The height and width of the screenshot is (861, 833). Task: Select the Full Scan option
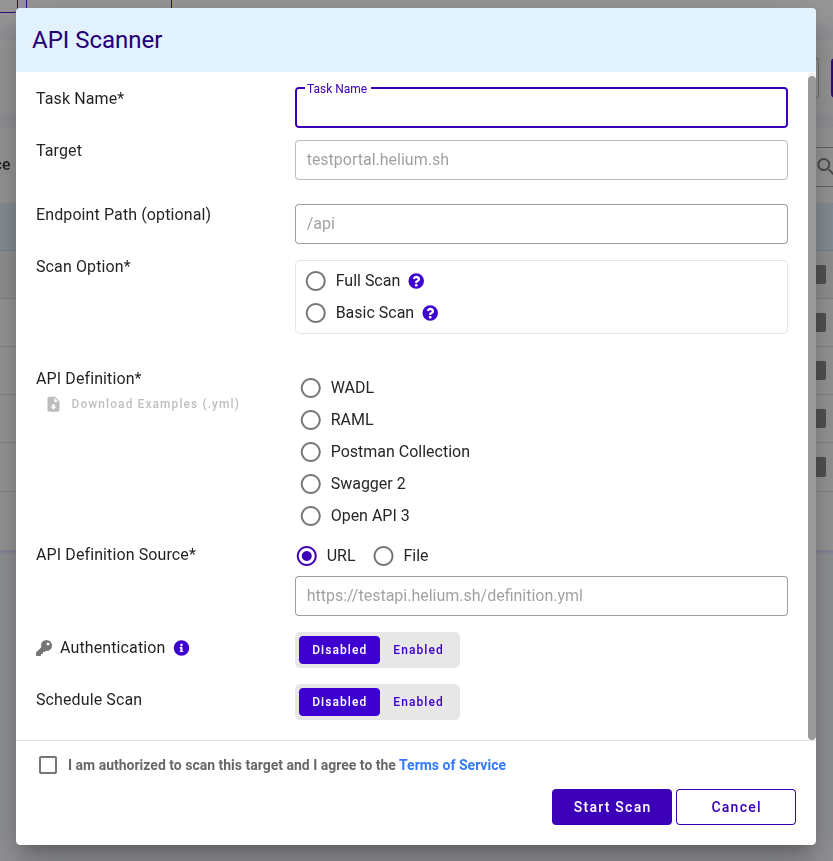[316, 280]
